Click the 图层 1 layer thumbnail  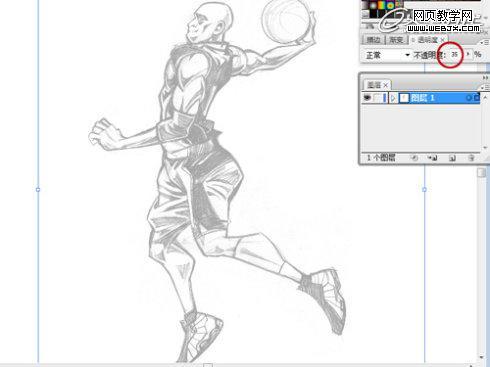coord(404,98)
